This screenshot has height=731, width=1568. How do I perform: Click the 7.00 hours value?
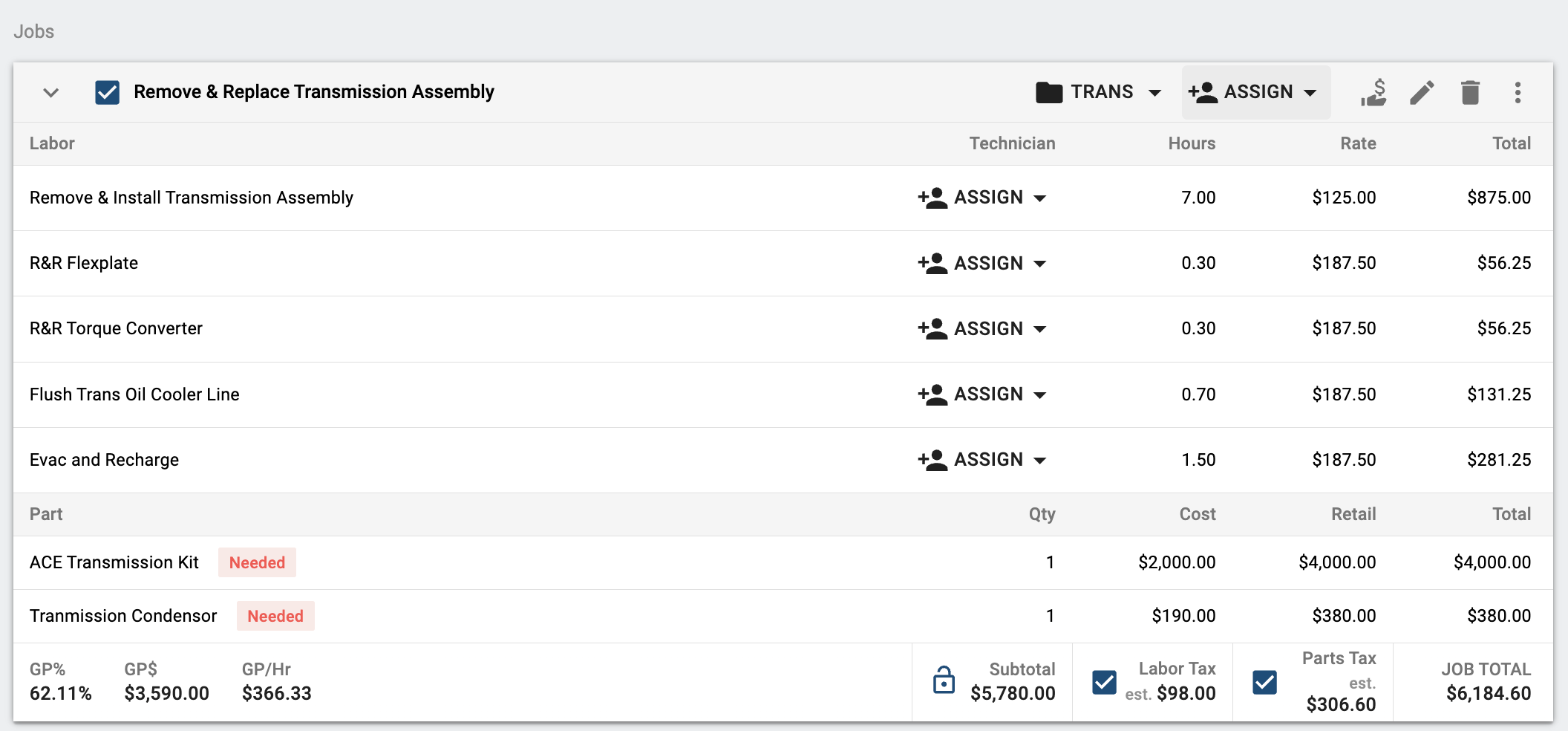1198,198
